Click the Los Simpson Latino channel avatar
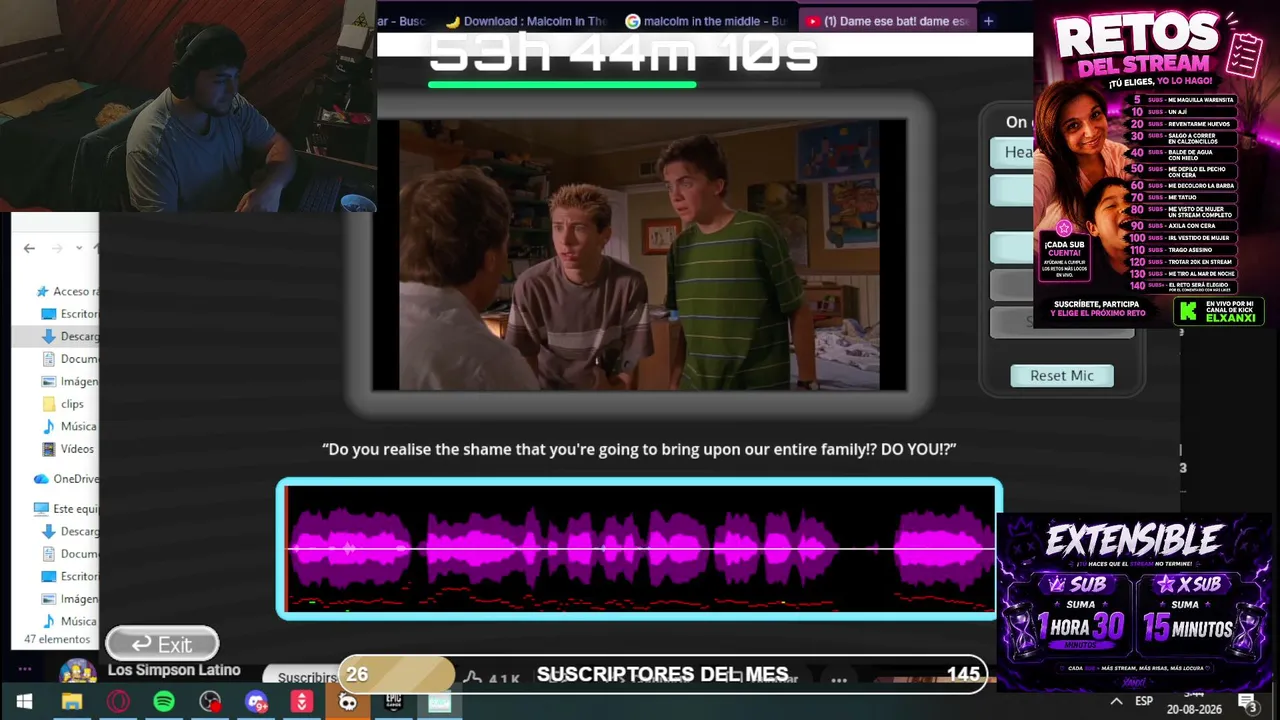 (78, 673)
